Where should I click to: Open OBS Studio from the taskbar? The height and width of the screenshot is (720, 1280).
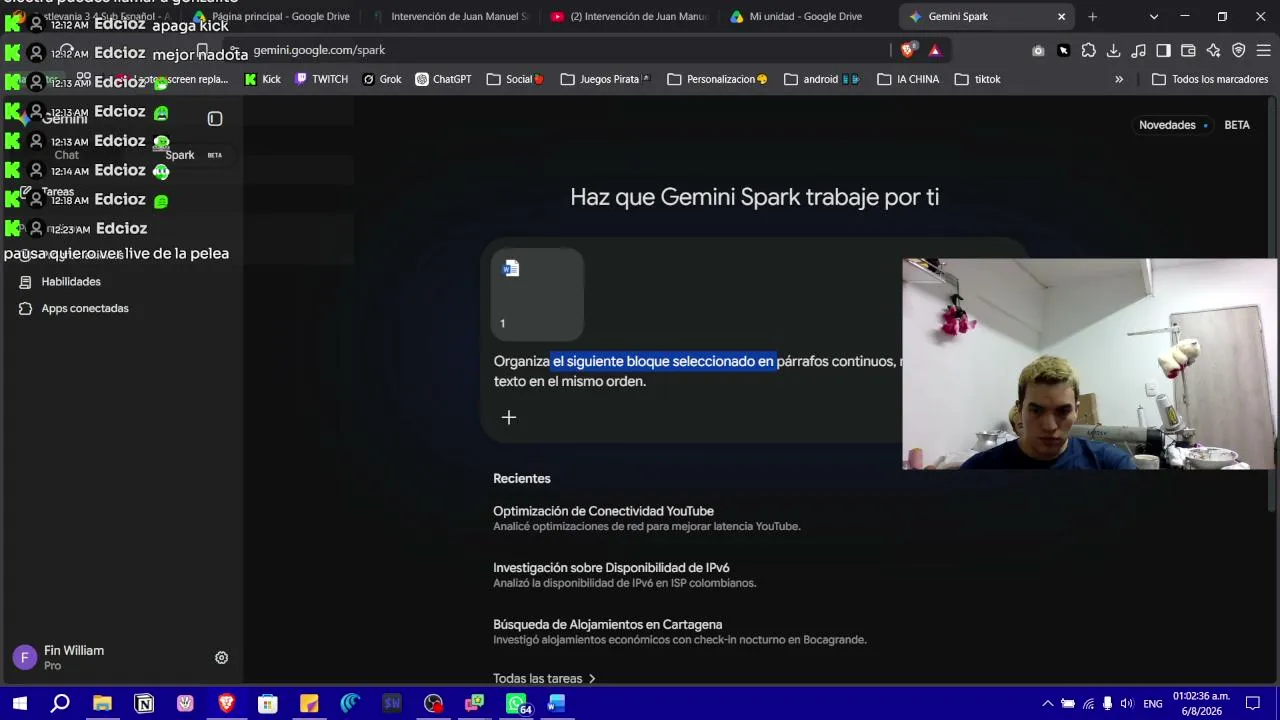433,703
